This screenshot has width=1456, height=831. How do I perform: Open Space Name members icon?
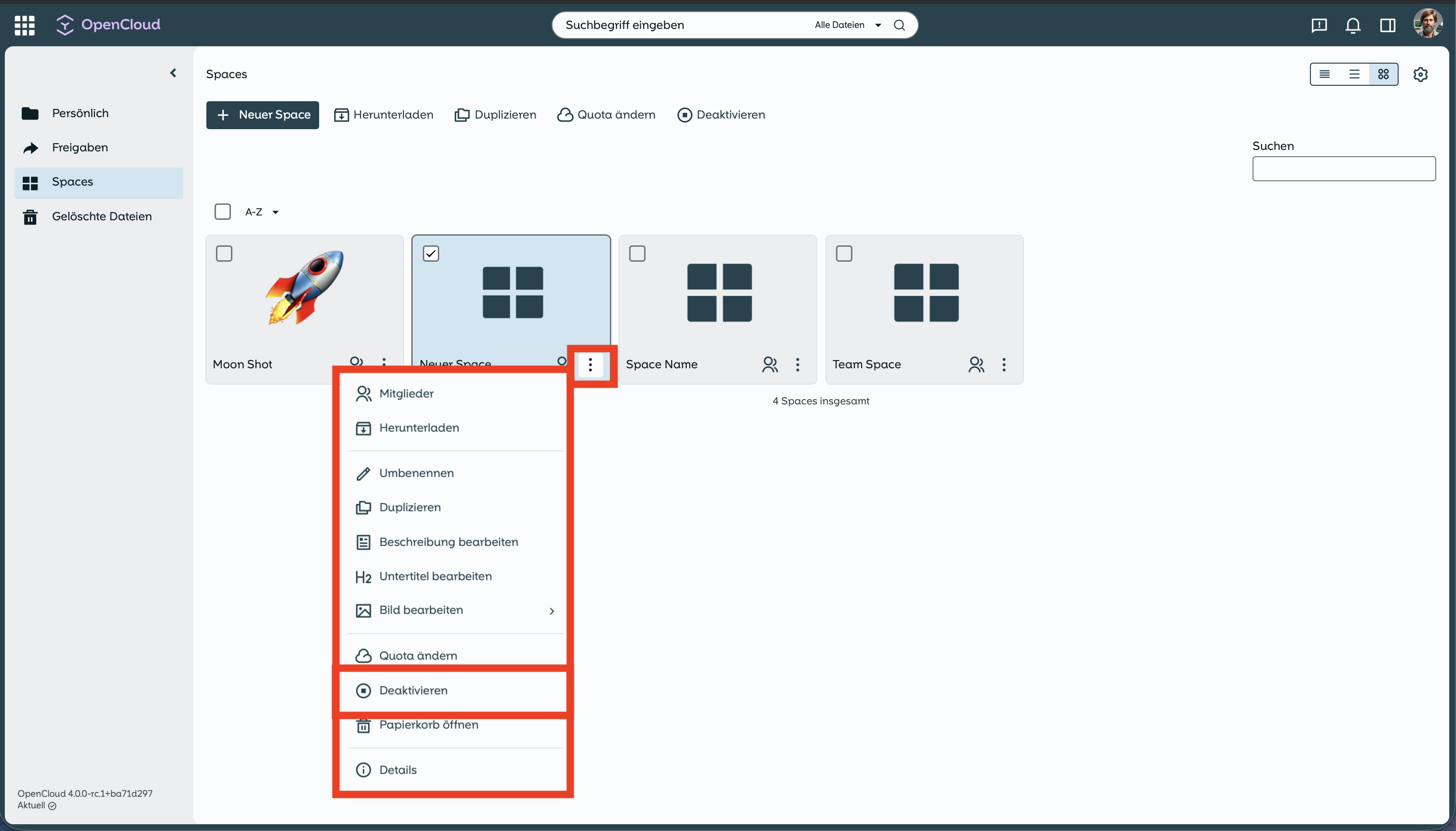coord(769,364)
